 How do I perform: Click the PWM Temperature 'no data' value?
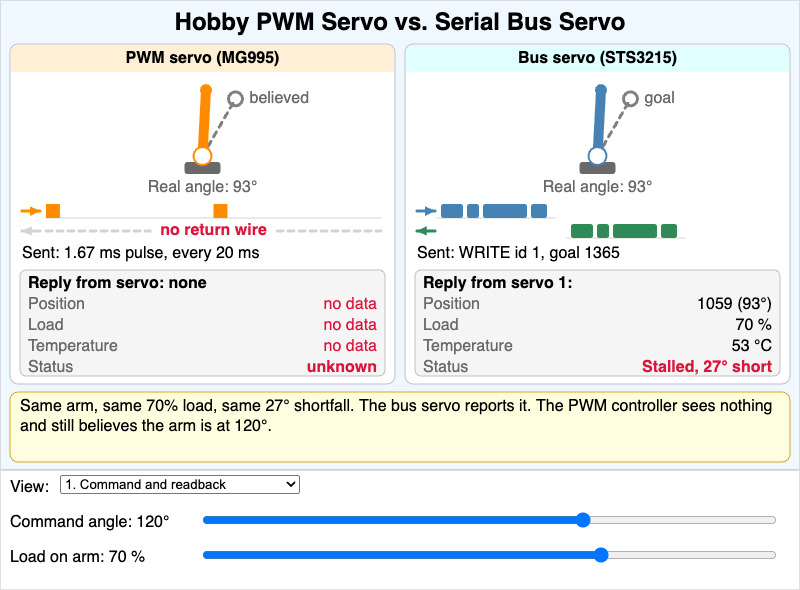[350, 346]
